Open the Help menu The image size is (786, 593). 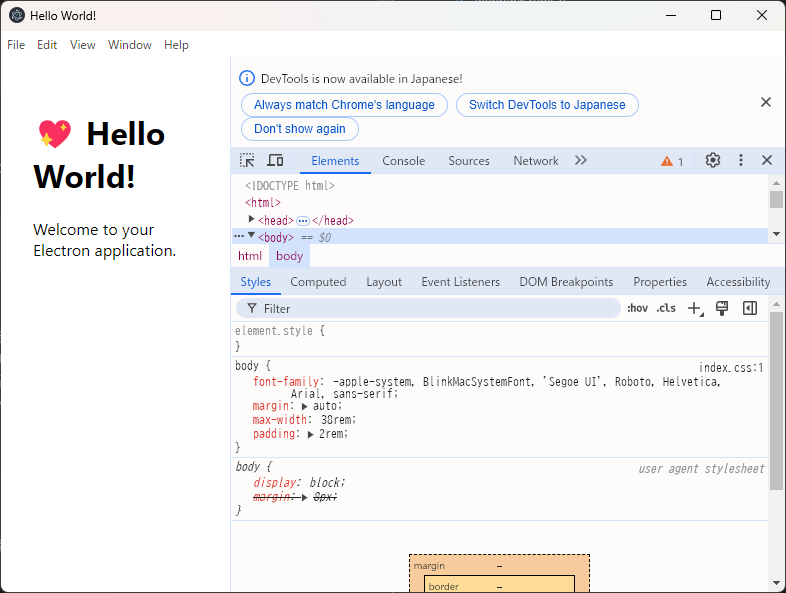(176, 45)
